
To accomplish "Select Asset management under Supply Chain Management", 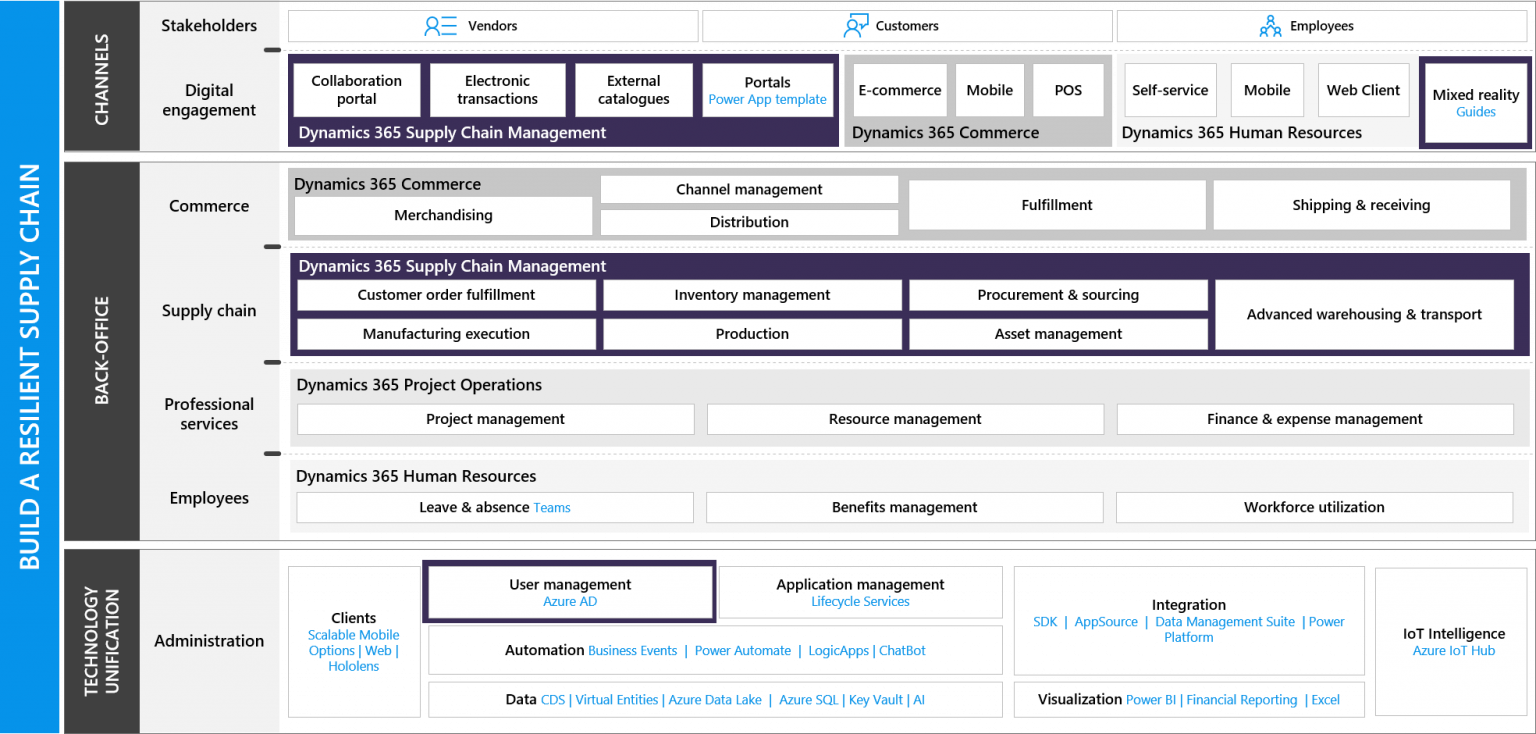I will point(1057,333).
